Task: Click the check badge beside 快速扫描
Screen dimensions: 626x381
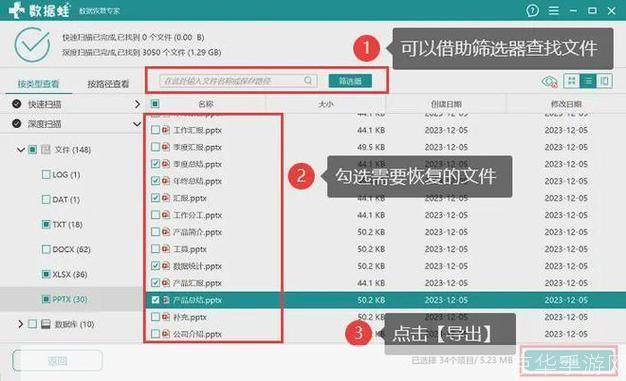Action: coord(16,104)
